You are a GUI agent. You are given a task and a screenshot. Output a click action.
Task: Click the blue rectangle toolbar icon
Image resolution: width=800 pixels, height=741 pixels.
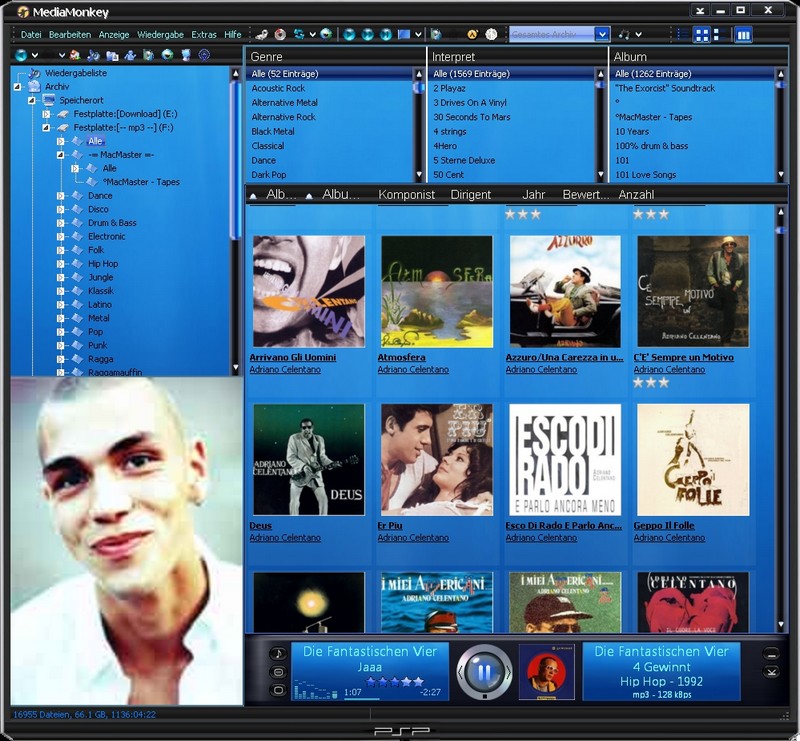coord(404,34)
